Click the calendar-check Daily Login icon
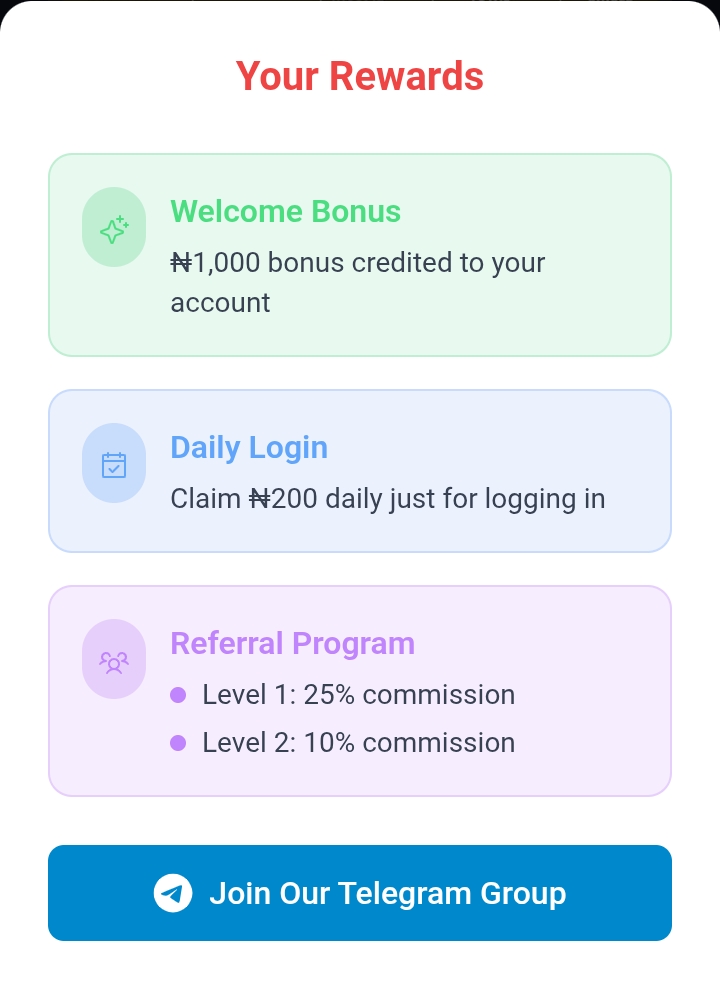 114,465
